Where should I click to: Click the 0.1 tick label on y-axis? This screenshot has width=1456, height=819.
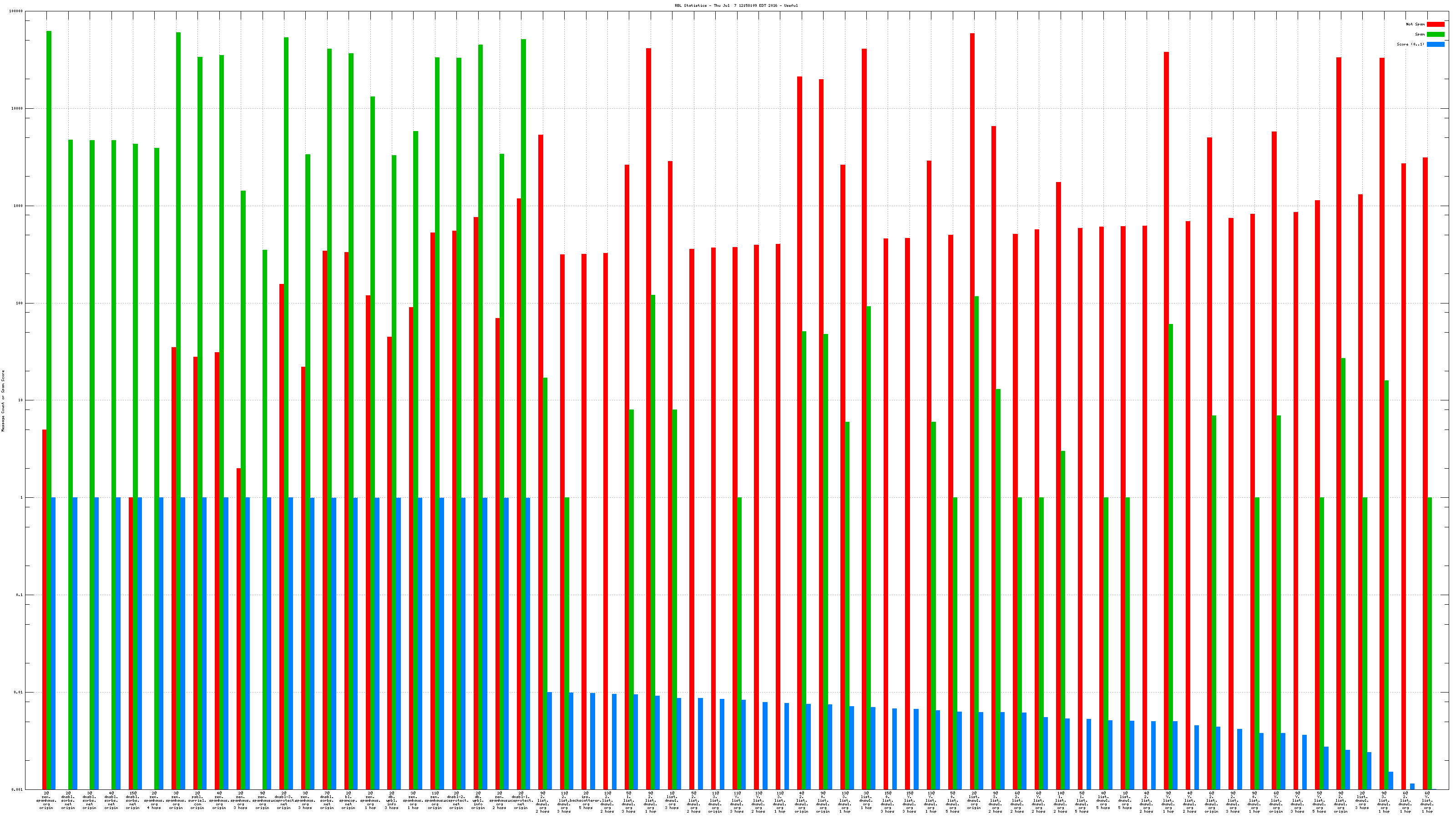(x=18, y=595)
